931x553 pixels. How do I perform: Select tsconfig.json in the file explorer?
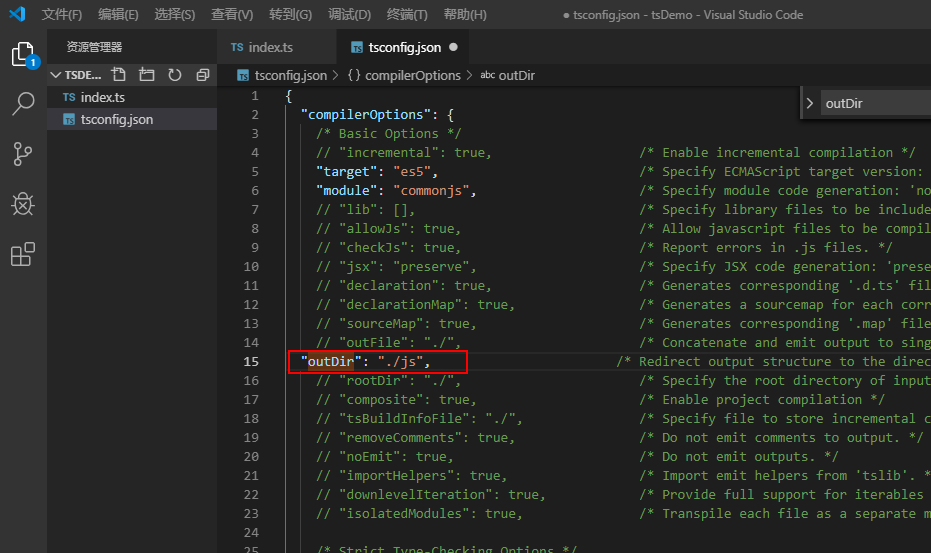[132, 119]
